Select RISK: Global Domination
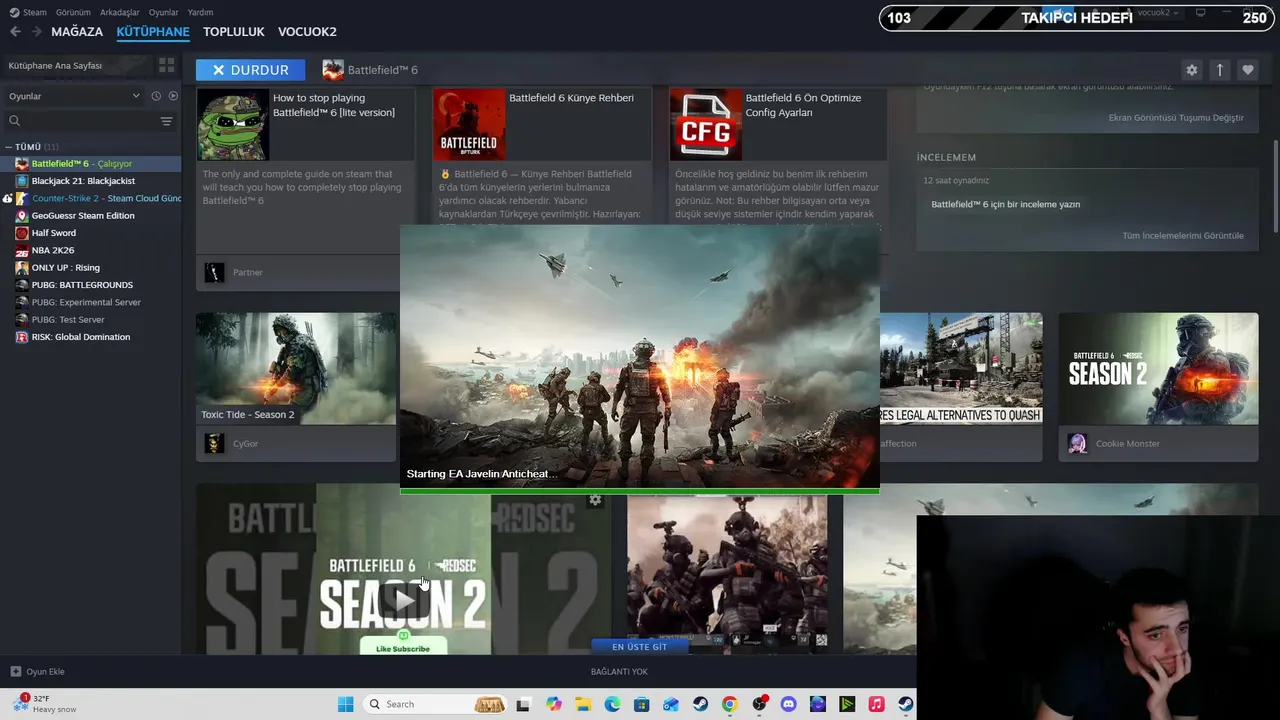 point(91,337)
